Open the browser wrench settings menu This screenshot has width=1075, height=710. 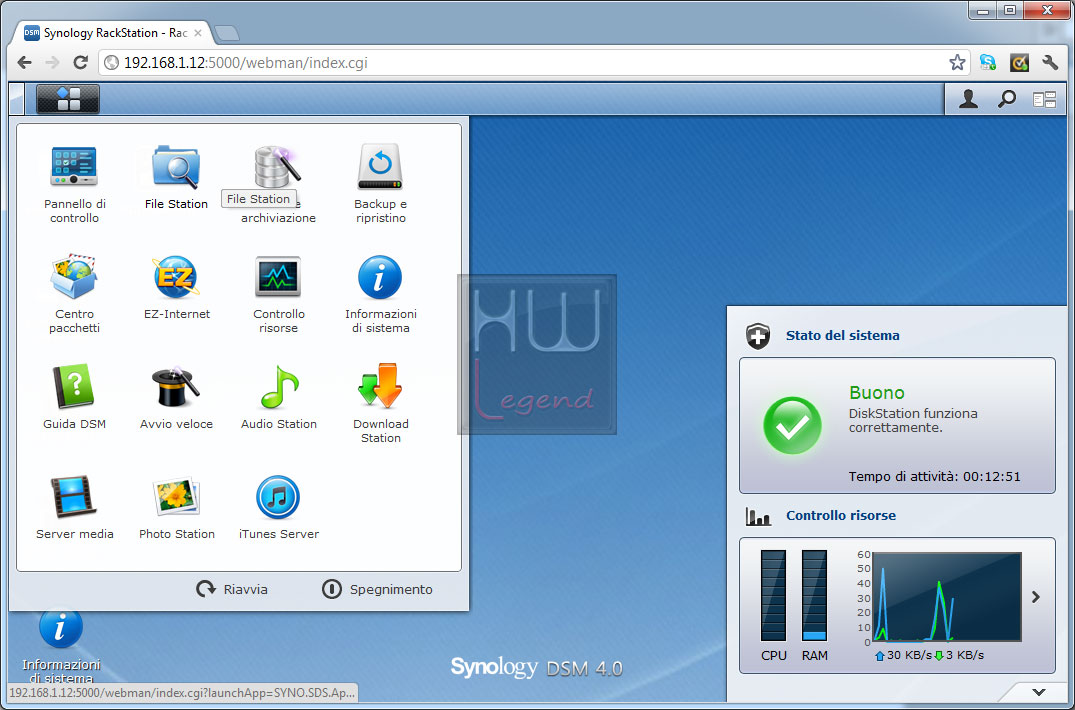tap(1050, 62)
